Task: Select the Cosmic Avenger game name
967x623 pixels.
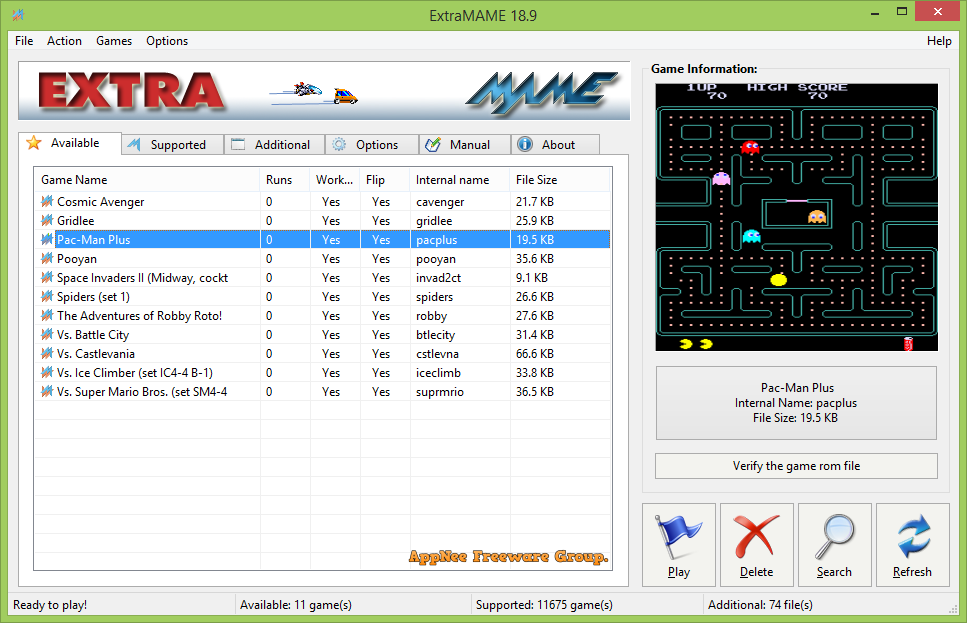Action: tap(101, 202)
